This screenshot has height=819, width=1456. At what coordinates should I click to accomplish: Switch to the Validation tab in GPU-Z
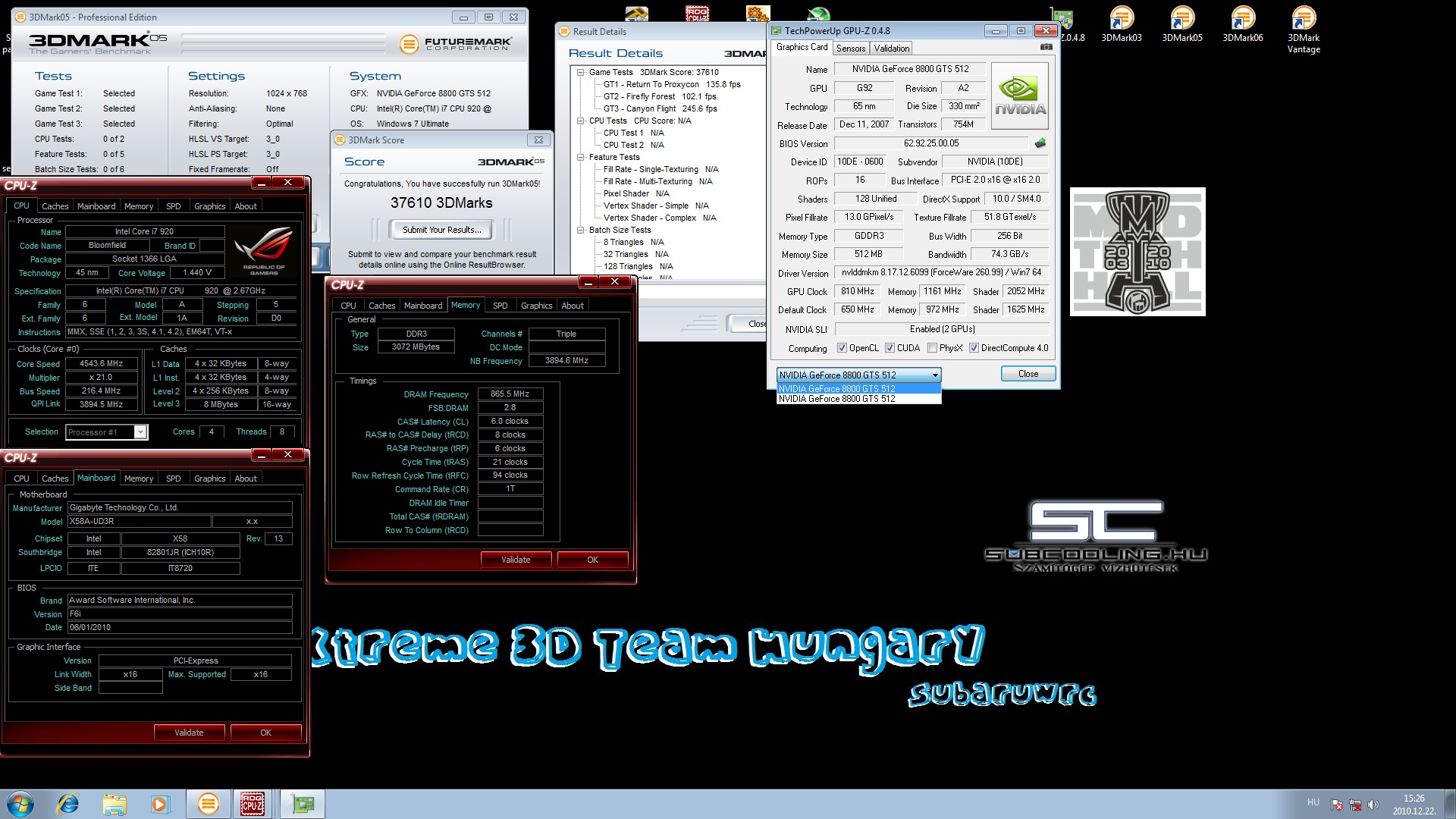tap(892, 48)
